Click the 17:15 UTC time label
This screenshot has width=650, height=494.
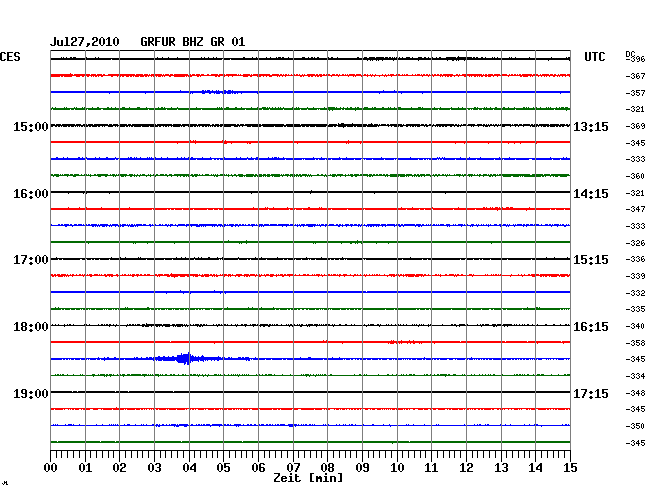pos(591,393)
